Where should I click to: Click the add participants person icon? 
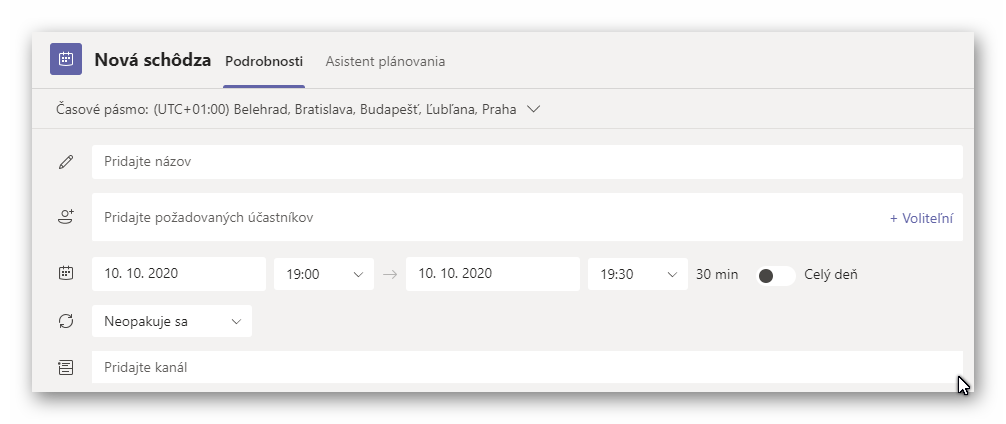[66, 217]
